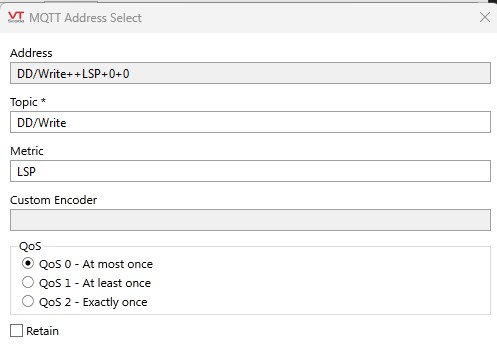Click the Retain label text
Viewport: 497px width, 360px height.
pyautogui.click(x=43, y=331)
